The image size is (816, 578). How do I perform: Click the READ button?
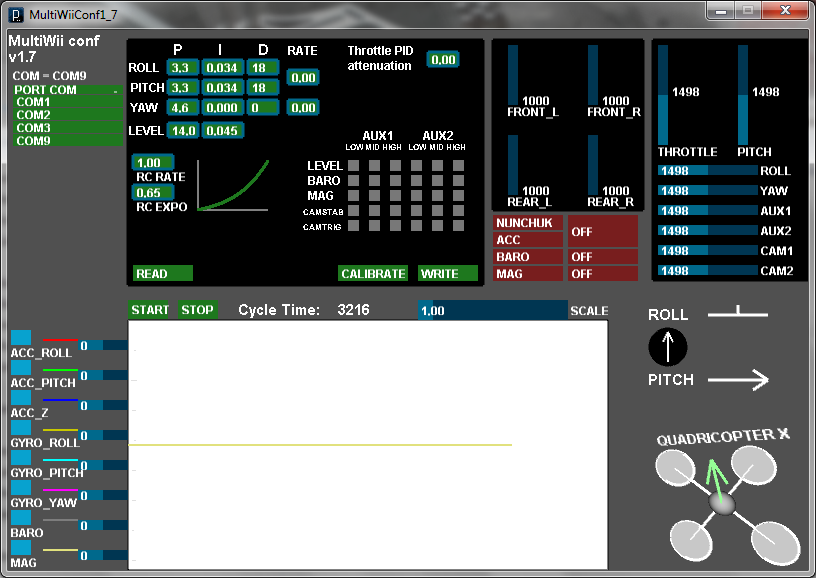[x=163, y=273]
